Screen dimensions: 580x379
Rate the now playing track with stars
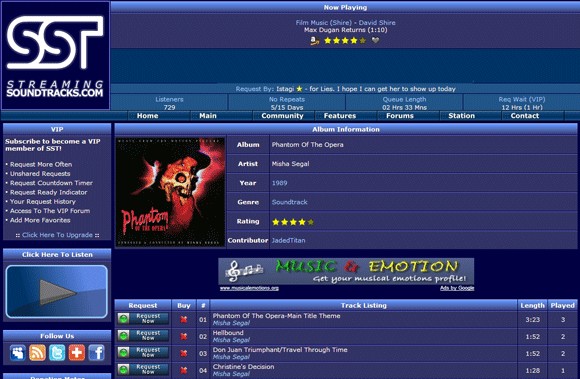point(345,40)
